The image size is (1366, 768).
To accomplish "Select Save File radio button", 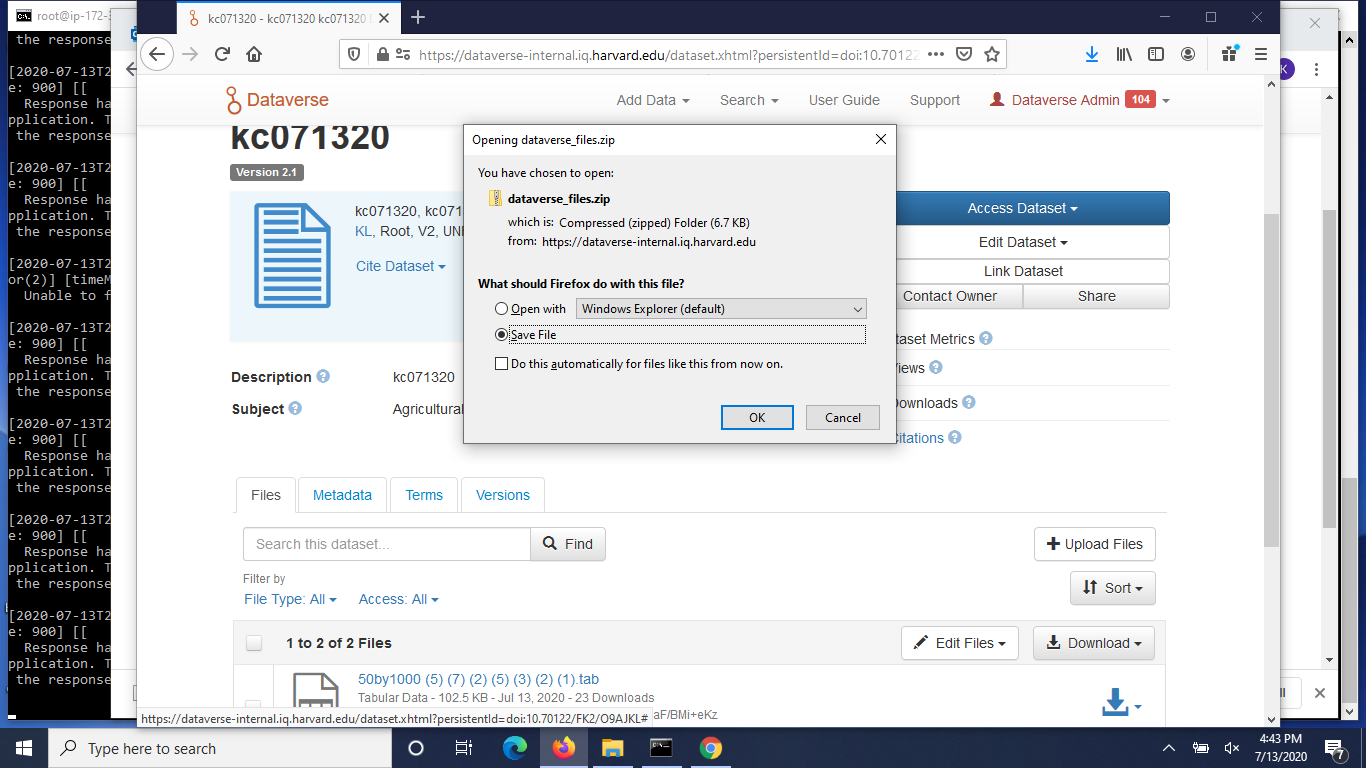I will (x=501, y=335).
